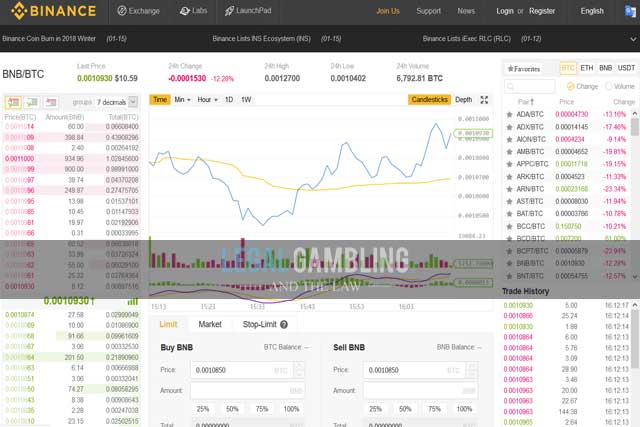Viewport: 640px width, 427px height.
Task: Show Favorites pairs list
Action: [524, 69]
